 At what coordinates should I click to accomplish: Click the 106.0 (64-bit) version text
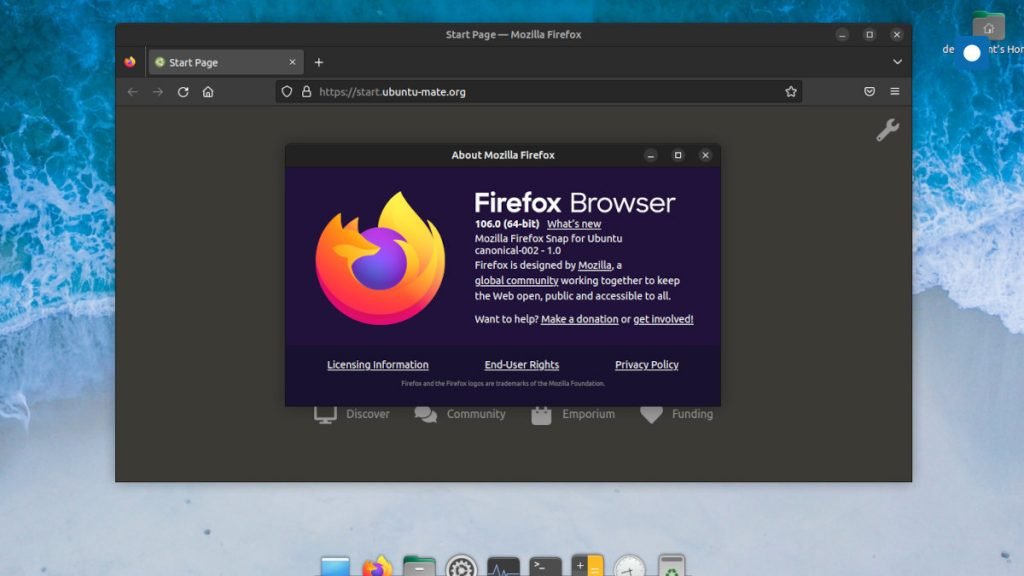[x=507, y=224]
